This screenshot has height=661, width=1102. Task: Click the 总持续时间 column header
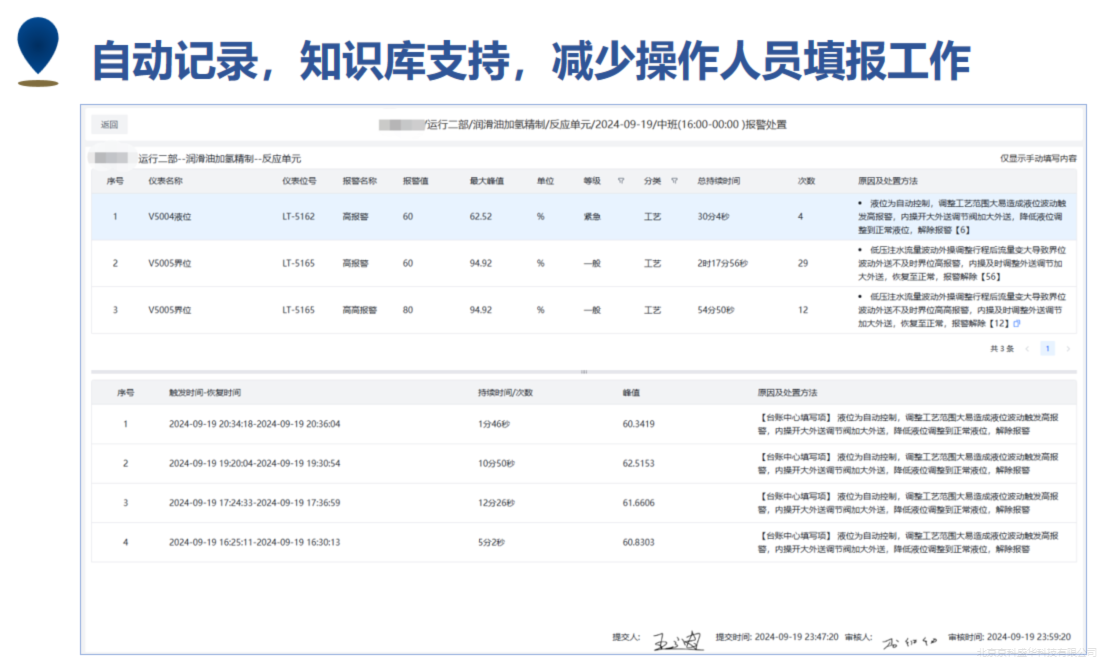[x=718, y=181]
